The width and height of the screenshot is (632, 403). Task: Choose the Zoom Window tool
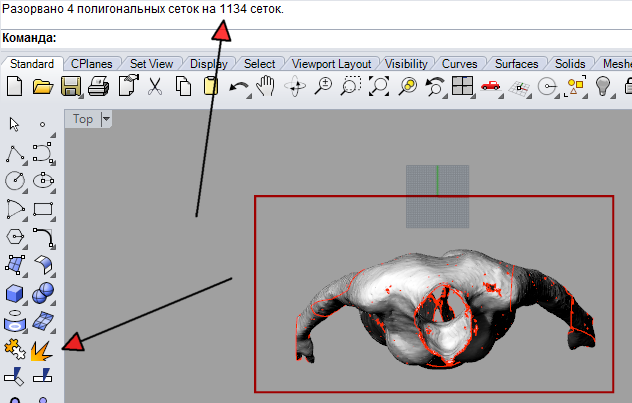pyautogui.click(x=351, y=86)
